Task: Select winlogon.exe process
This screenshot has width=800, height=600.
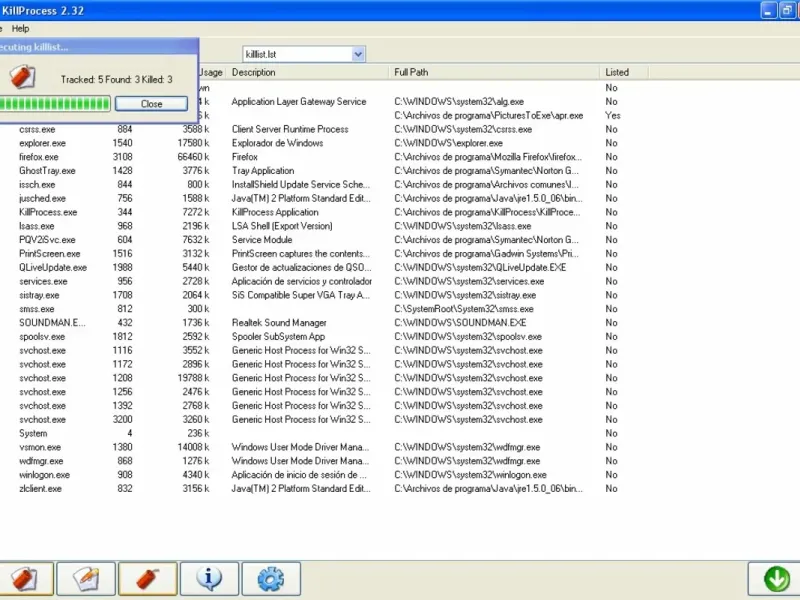Action: pos(44,474)
